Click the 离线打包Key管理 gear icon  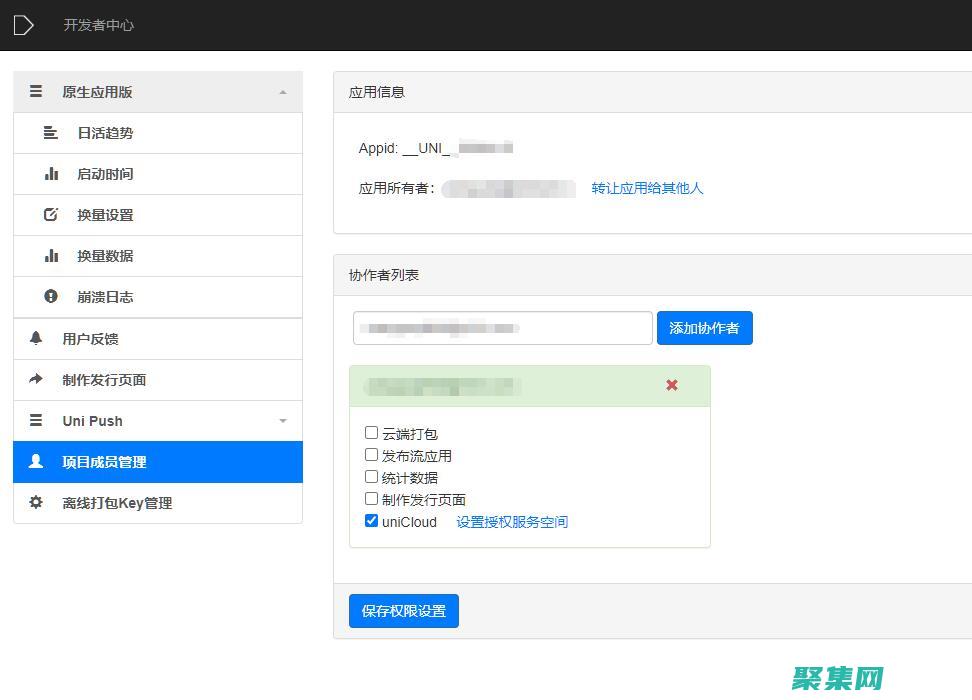[x=36, y=502]
